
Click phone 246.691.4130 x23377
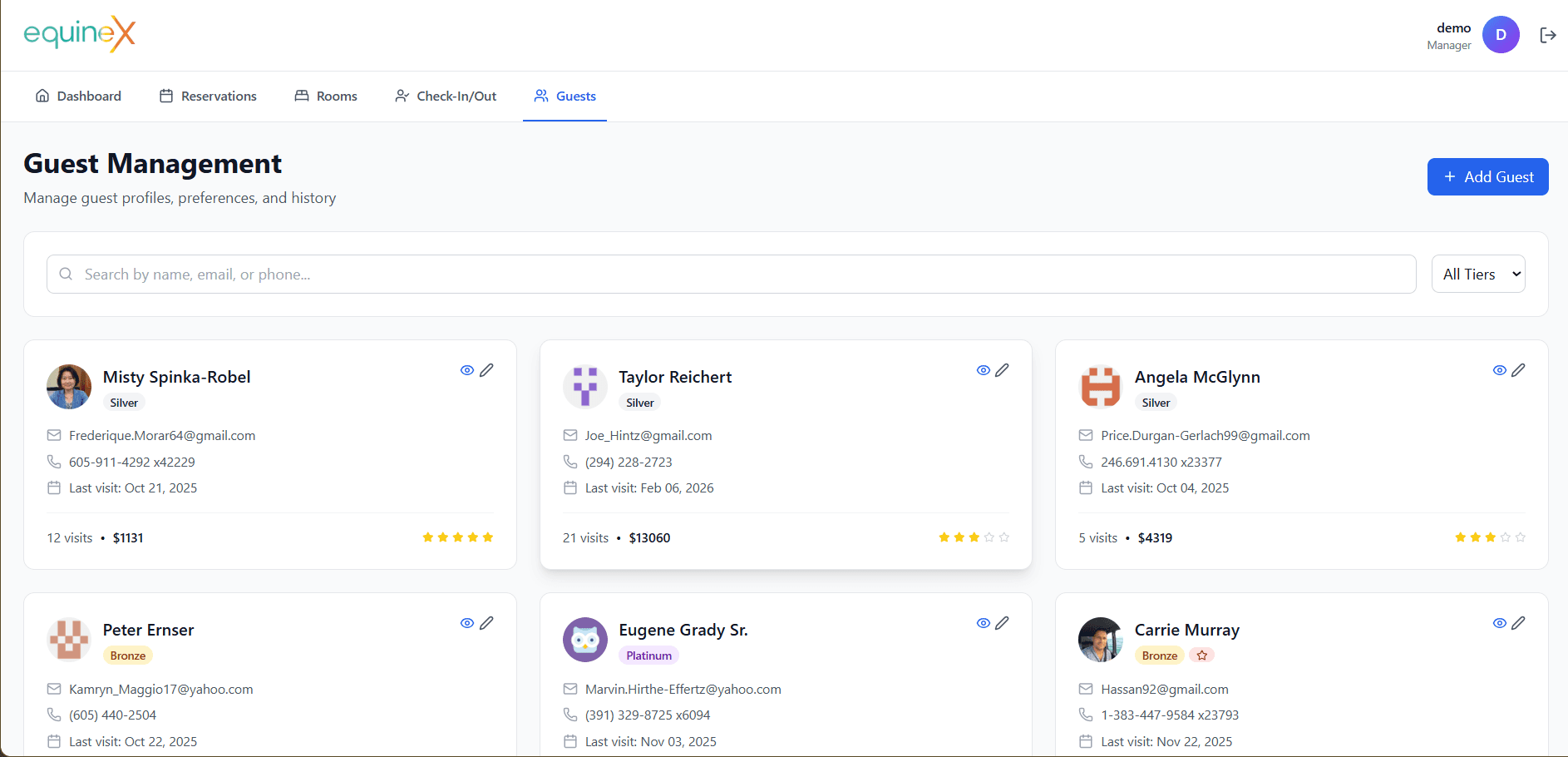[x=1161, y=462]
